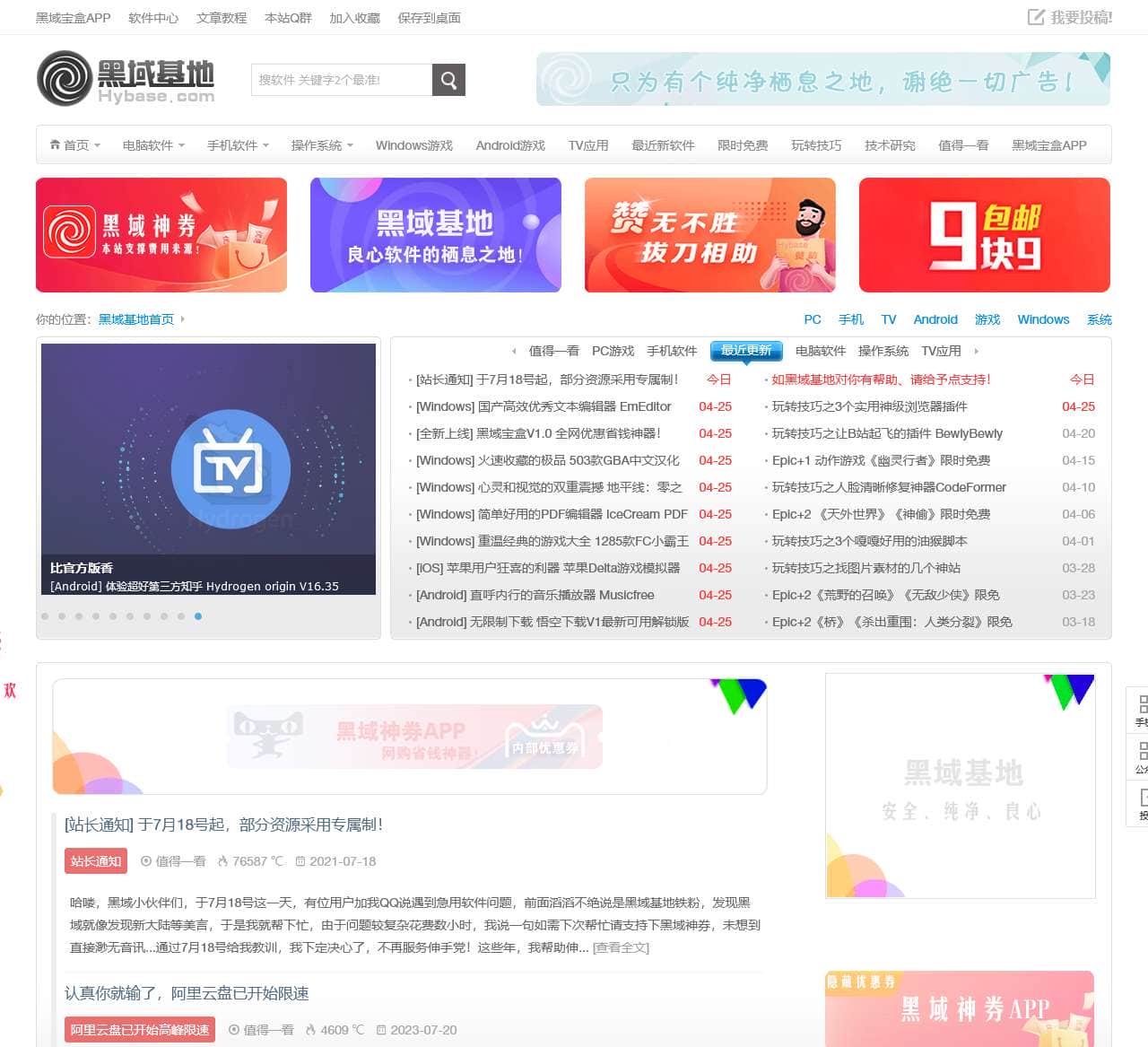Image resolution: width=1148 pixels, height=1047 pixels.
Task: Click the thermometer icon next to 76587℃
Action: tap(221, 860)
